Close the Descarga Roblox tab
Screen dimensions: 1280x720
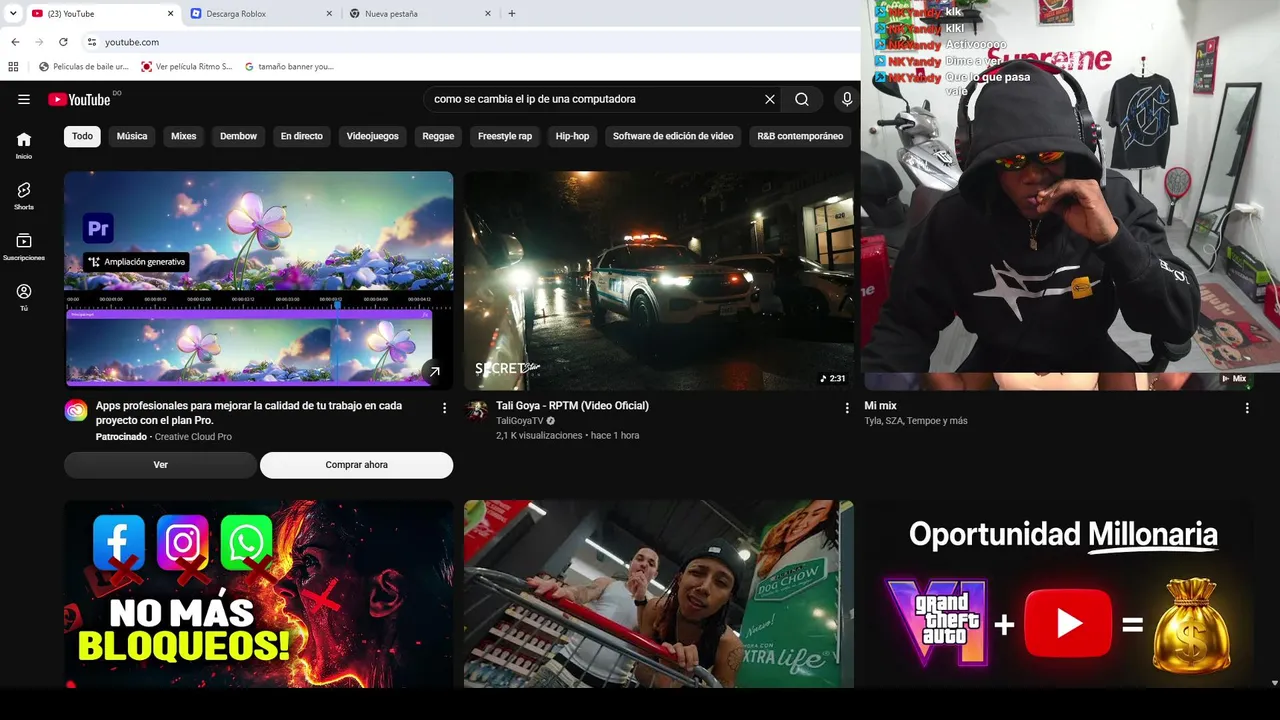point(329,13)
